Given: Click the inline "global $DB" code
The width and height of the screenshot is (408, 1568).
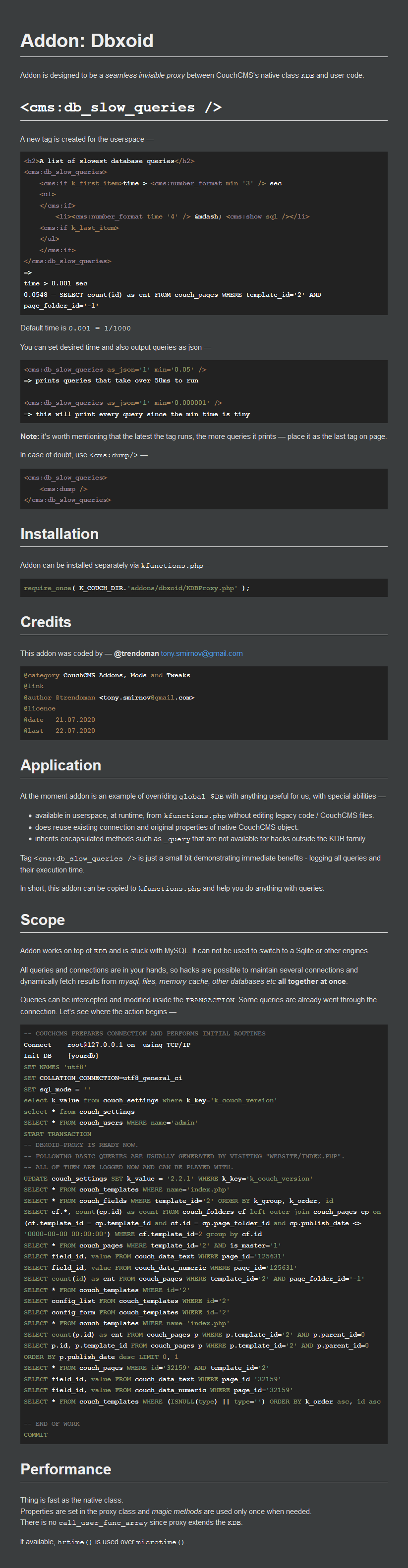Looking at the screenshot, I should [201, 796].
